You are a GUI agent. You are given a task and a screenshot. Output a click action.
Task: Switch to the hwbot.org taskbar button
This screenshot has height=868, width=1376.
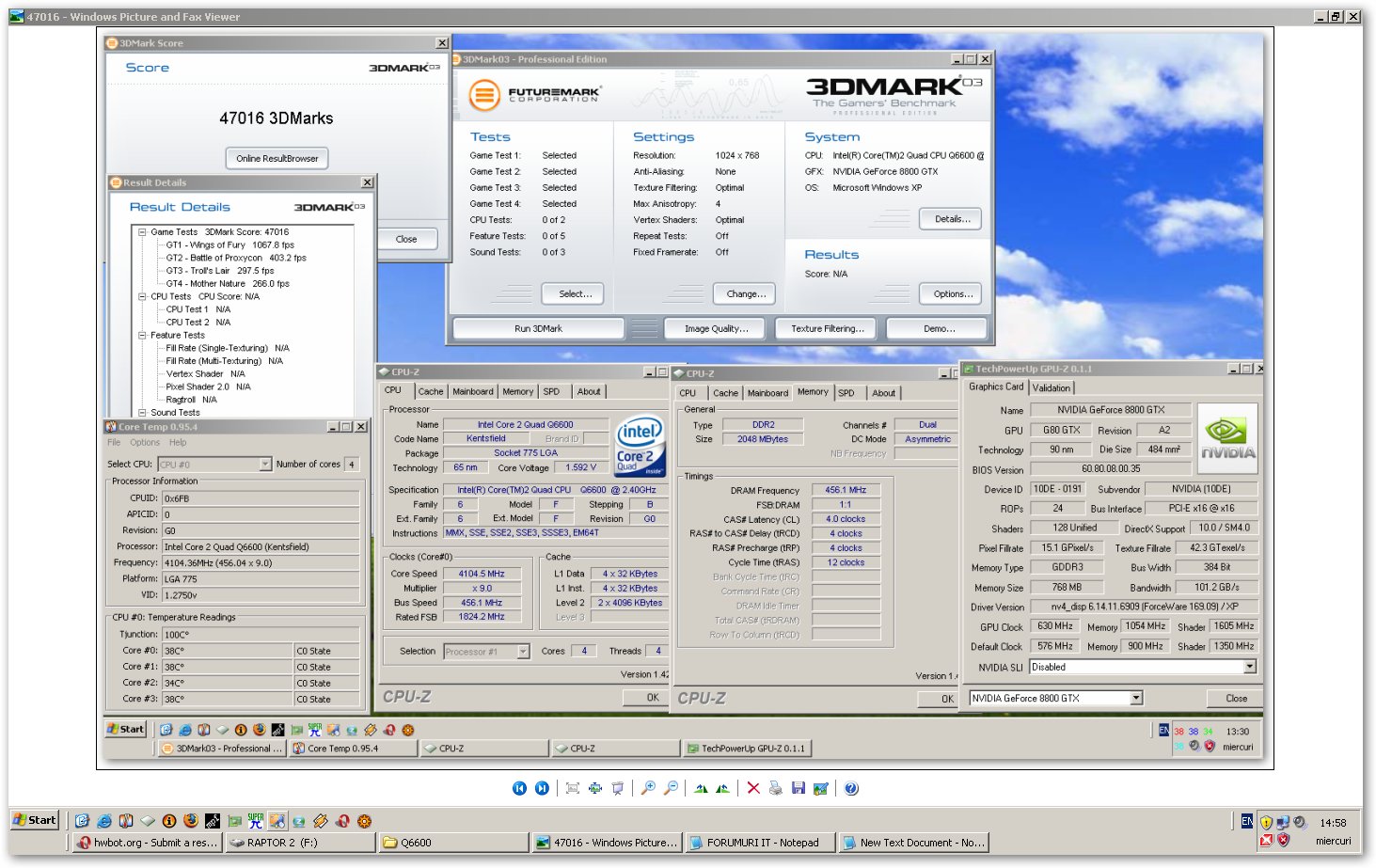pyautogui.click(x=149, y=843)
